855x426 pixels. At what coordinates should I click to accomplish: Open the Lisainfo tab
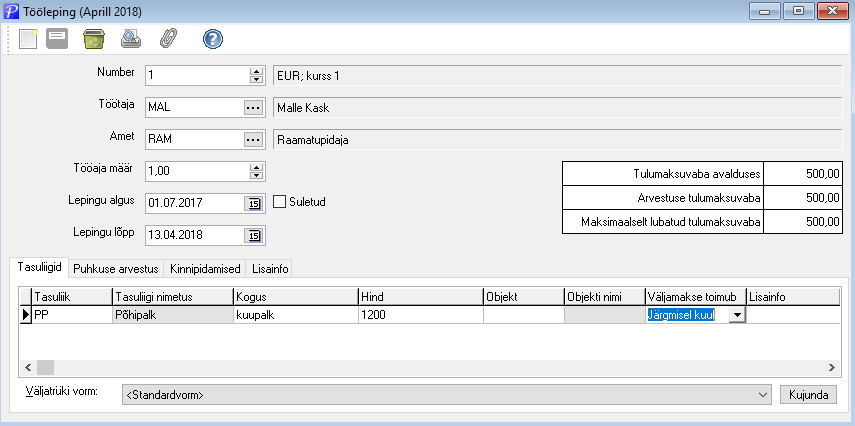click(x=269, y=269)
